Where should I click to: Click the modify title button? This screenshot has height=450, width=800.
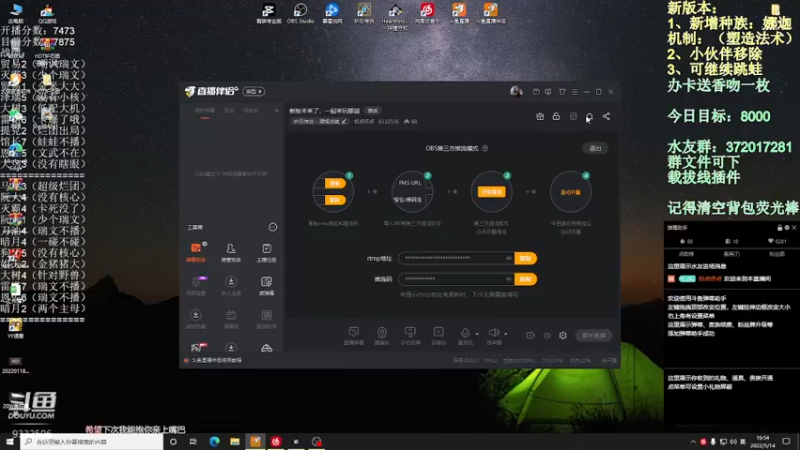pyautogui.click(x=373, y=111)
